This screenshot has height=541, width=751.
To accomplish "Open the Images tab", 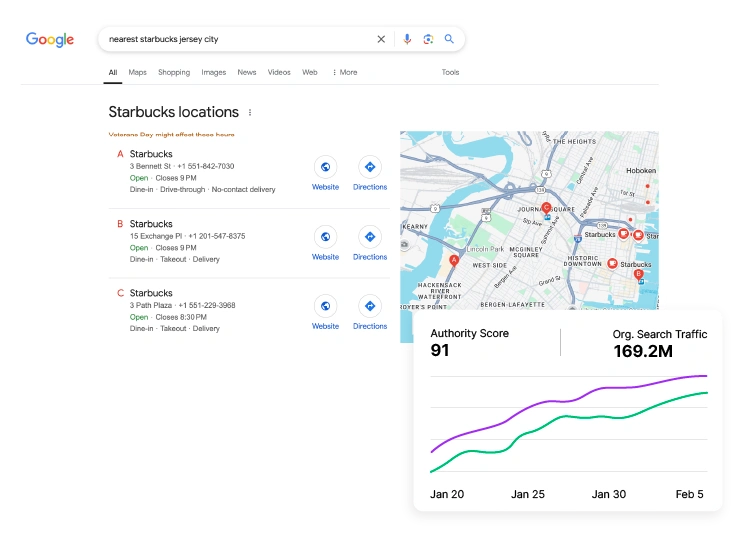I will coord(214,72).
